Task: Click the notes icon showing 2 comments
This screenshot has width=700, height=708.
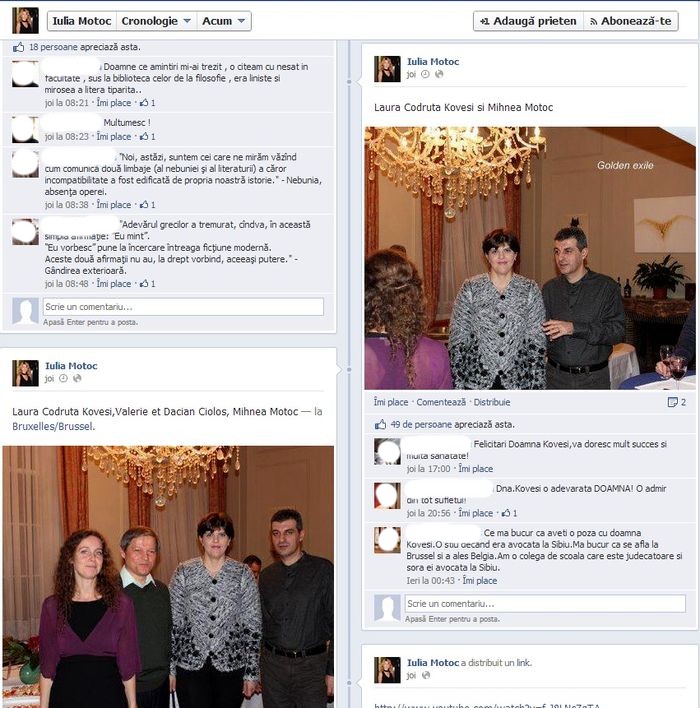Action: pyautogui.click(x=672, y=402)
